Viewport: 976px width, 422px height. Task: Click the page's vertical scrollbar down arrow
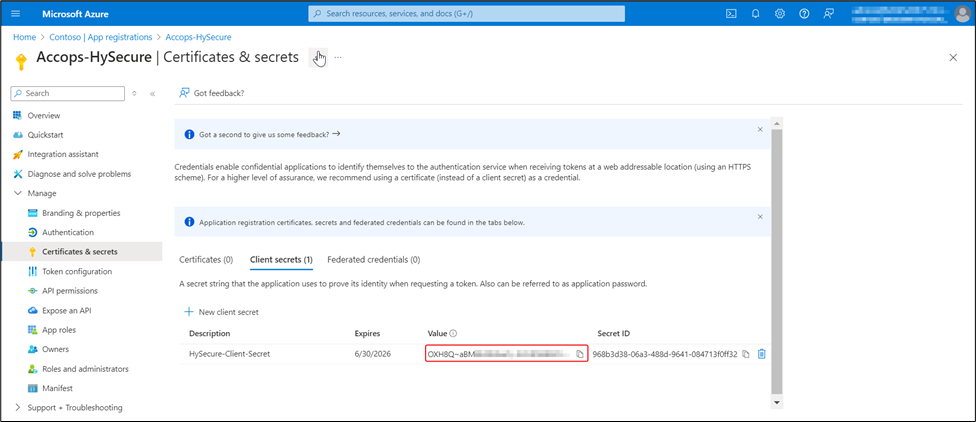coord(778,401)
